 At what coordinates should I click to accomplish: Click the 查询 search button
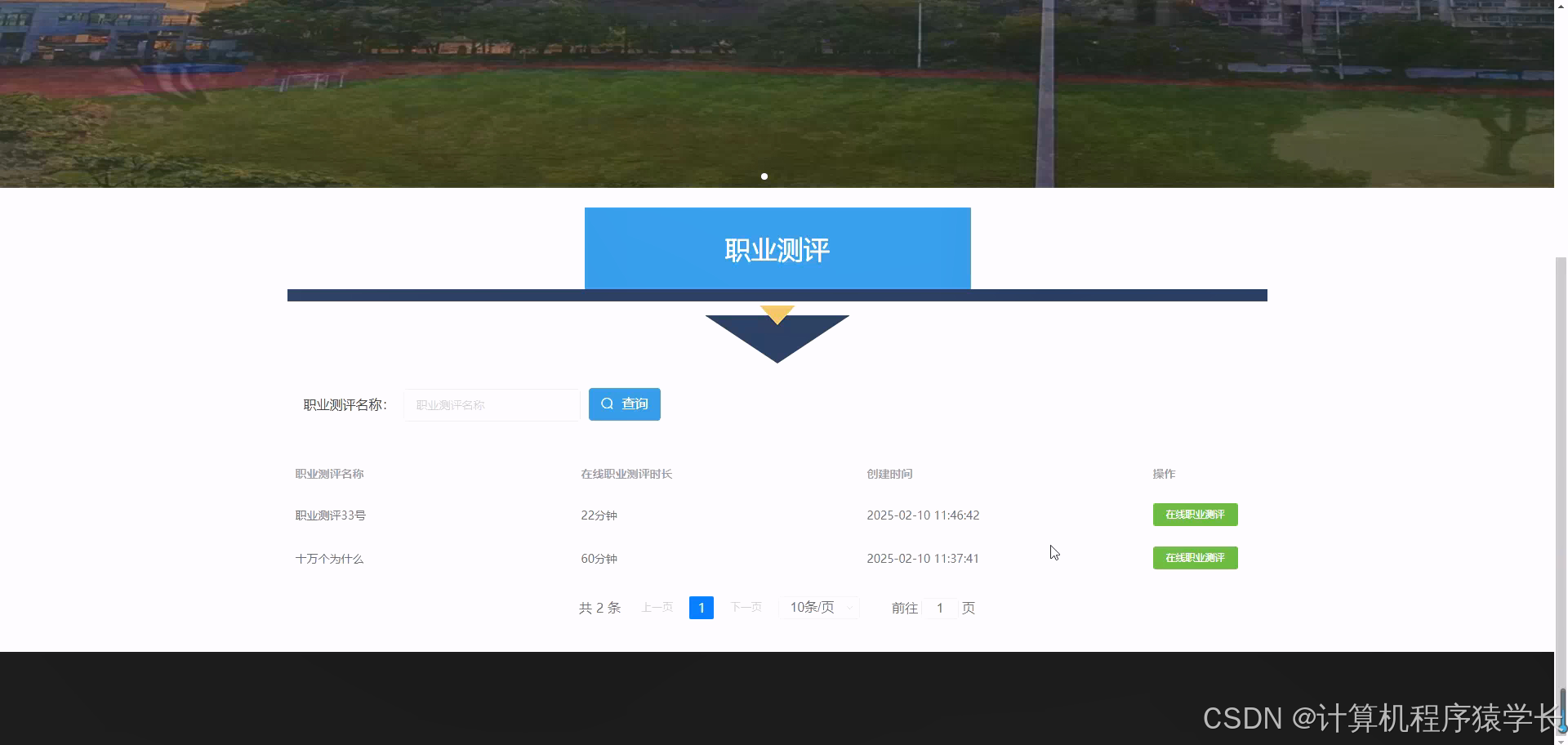(x=624, y=404)
